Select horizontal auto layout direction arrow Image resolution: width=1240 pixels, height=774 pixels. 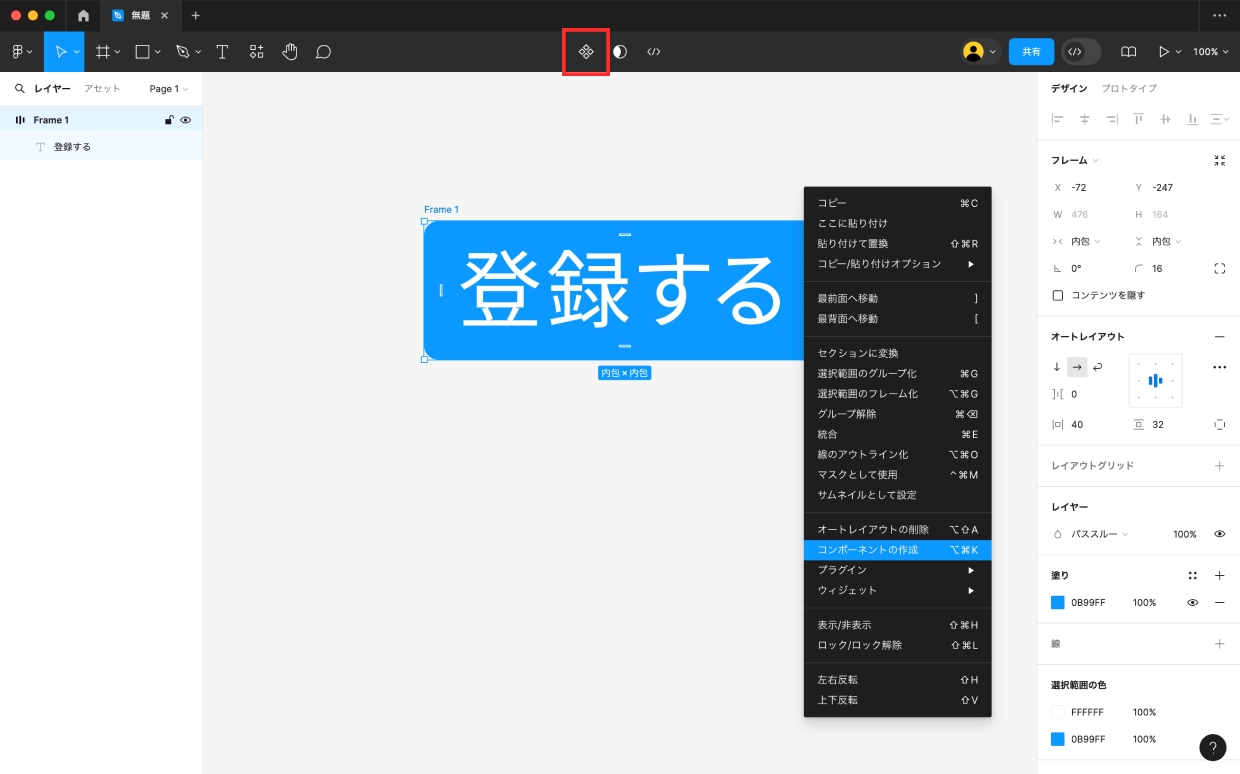(x=1077, y=367)
